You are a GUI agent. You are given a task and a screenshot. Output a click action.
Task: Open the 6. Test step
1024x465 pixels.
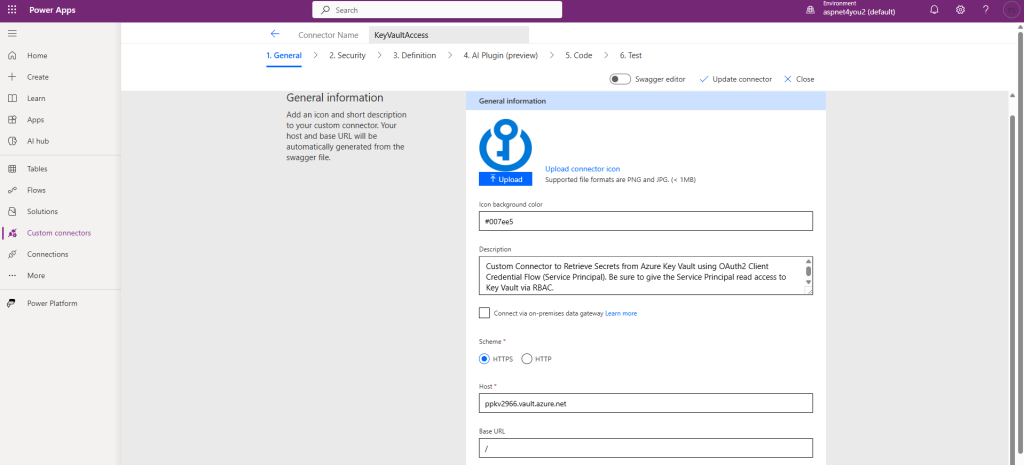pyautogui.click(x=631, y=56)
